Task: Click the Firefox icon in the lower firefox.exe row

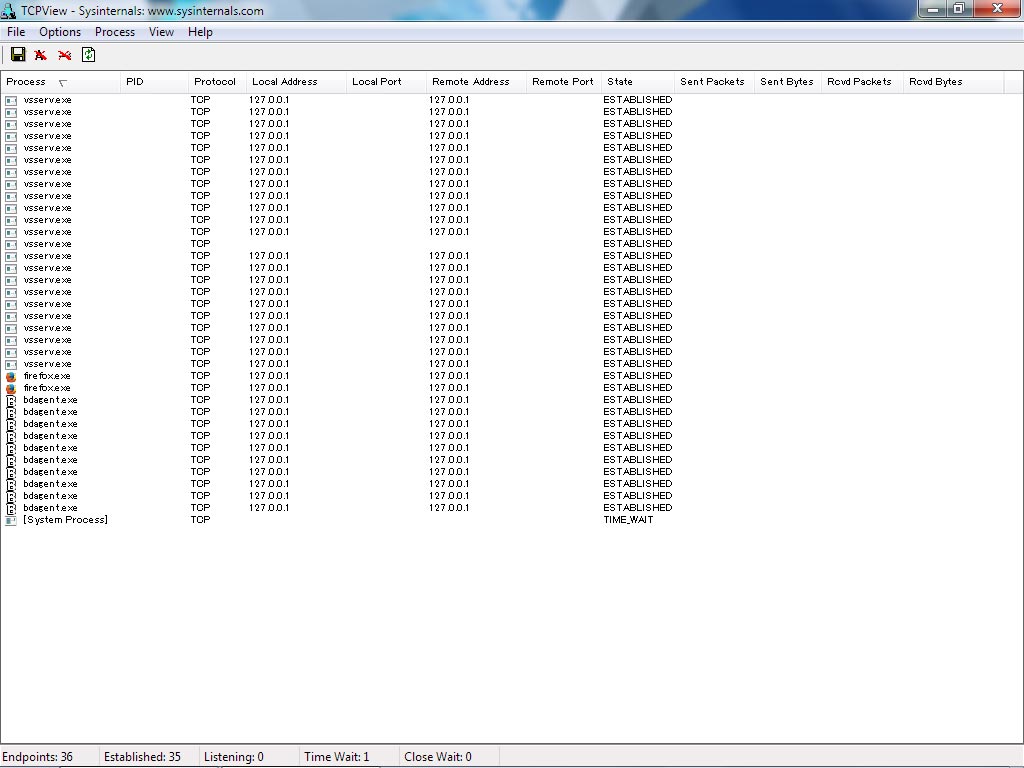Action: [x=10, y=389]
